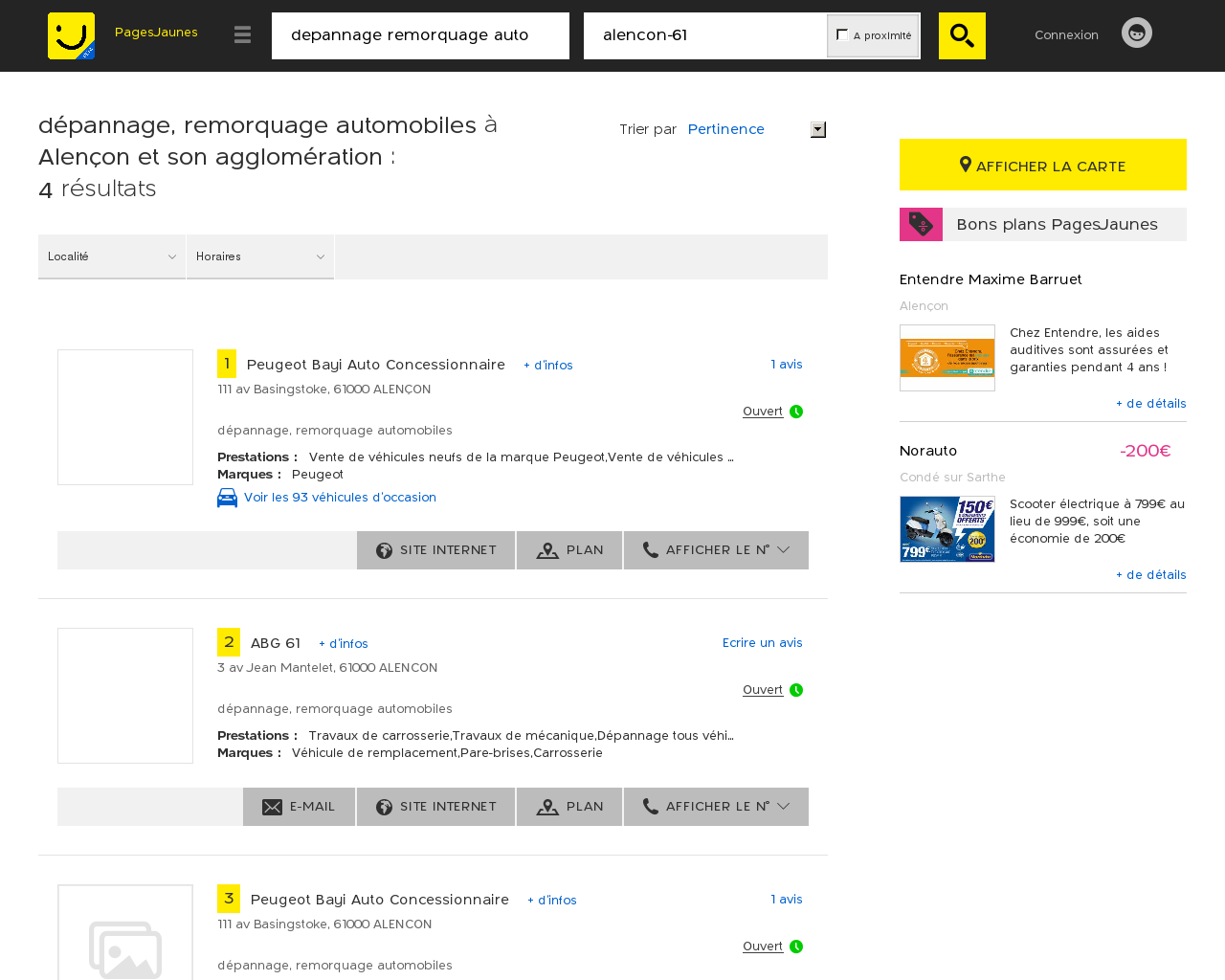Open Plan for ABG 61
This screenshot has height=980, width=1225.
569,807
